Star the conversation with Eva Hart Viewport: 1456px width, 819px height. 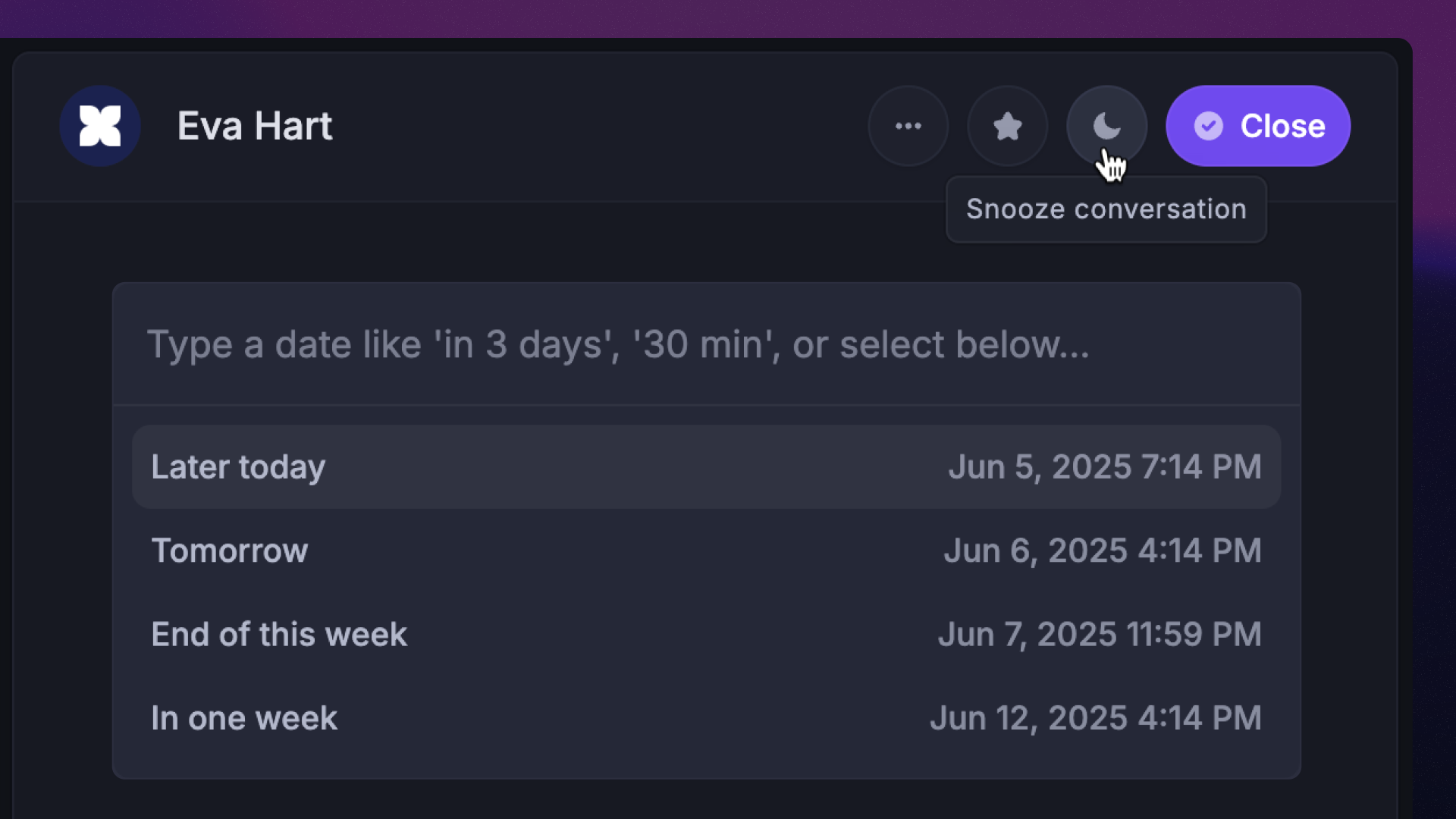coord(1007,126)
